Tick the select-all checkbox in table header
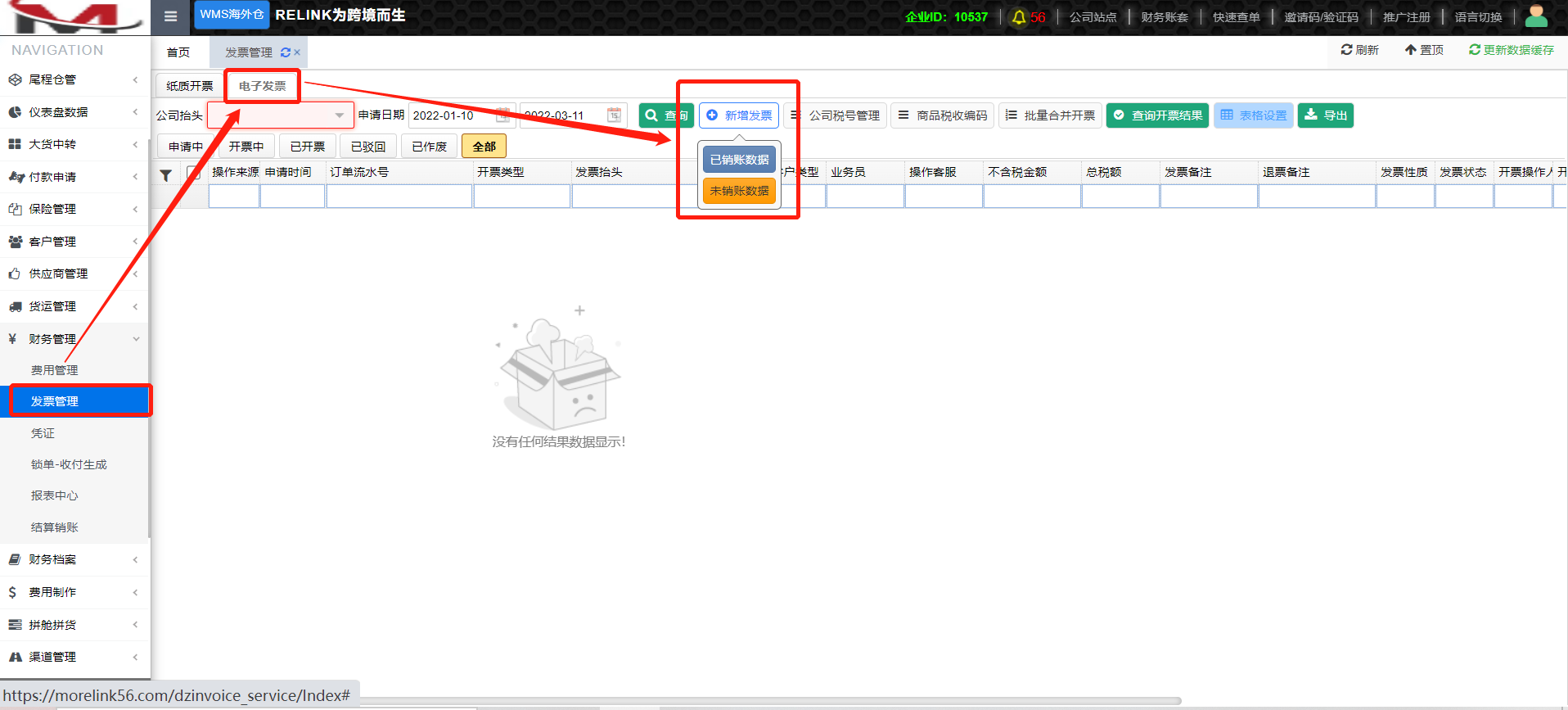This screenshot has width=1568, height=710. (x=193, y=173)
